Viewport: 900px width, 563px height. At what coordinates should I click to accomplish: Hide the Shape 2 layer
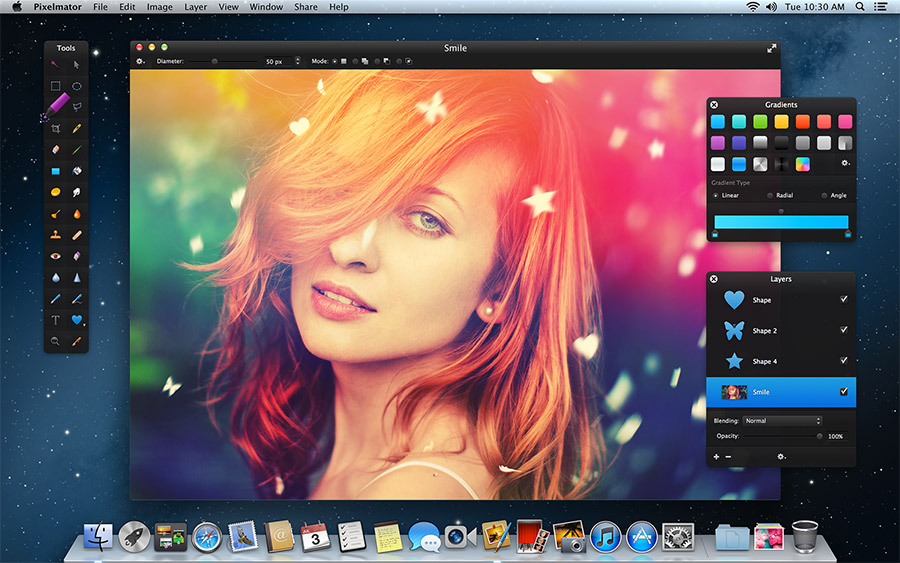844,330
